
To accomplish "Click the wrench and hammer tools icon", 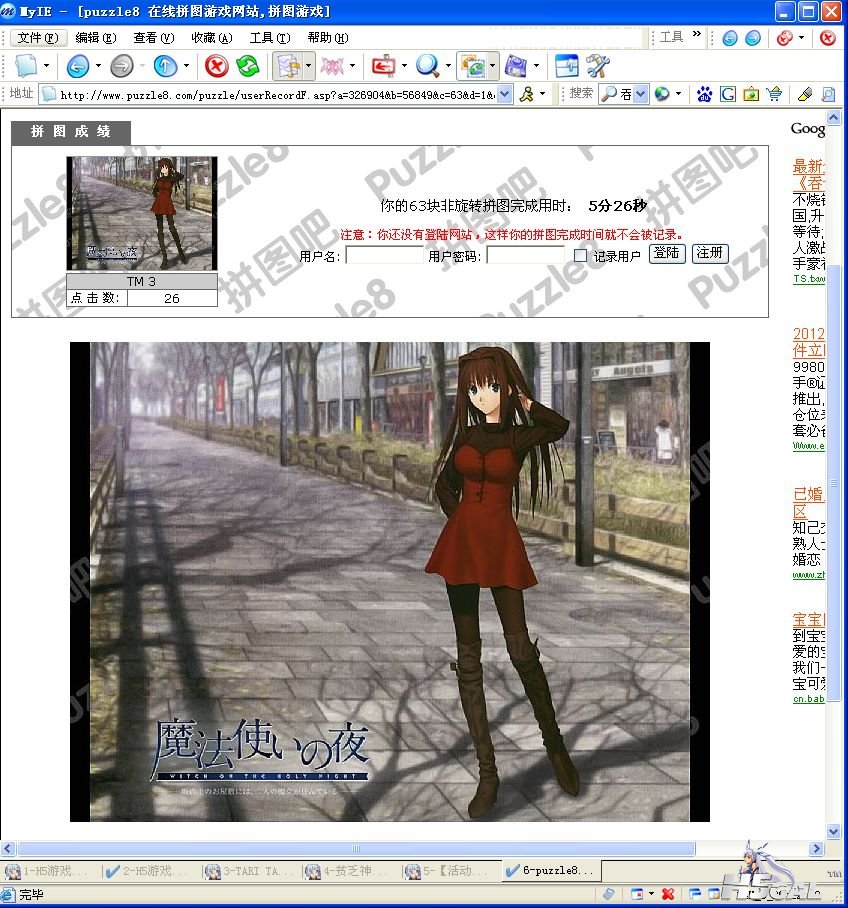I will [597, 66].
